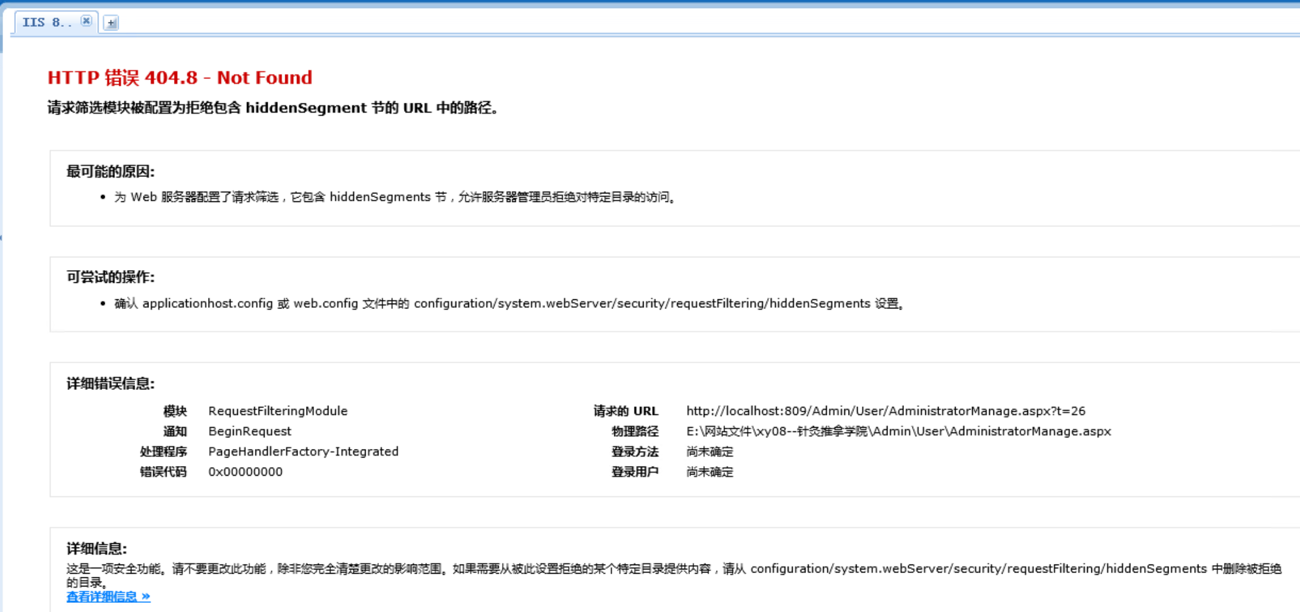
Task: Select the IIS 8.. tab
Action: tap(45, 22)
